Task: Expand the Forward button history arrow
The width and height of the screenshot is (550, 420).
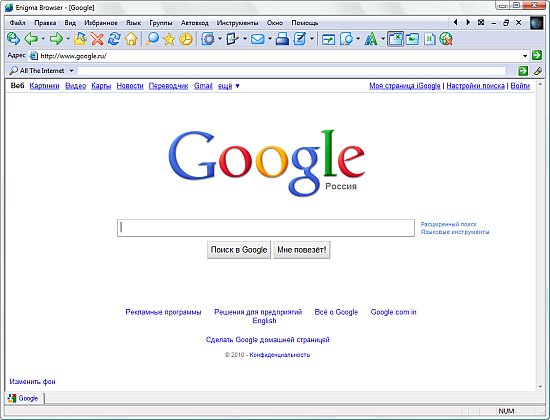Action: (68, 39)
